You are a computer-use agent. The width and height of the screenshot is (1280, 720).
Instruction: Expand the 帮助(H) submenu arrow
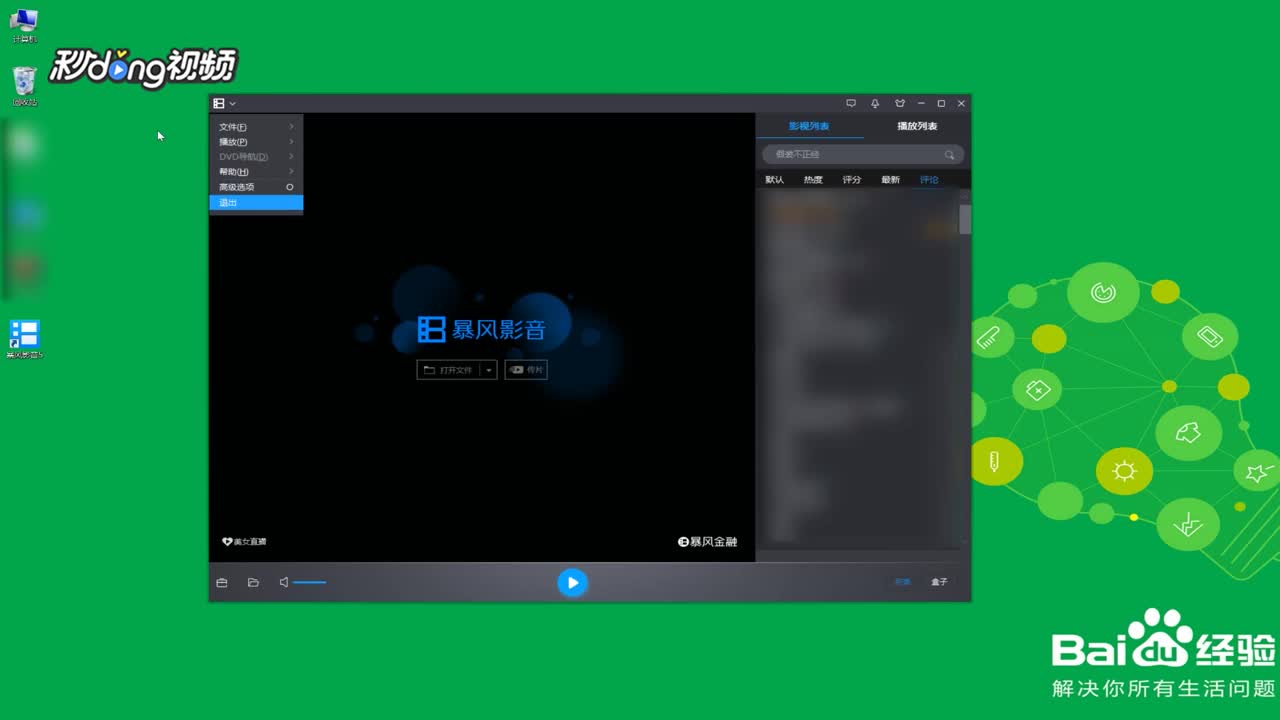tap(291, 172)
